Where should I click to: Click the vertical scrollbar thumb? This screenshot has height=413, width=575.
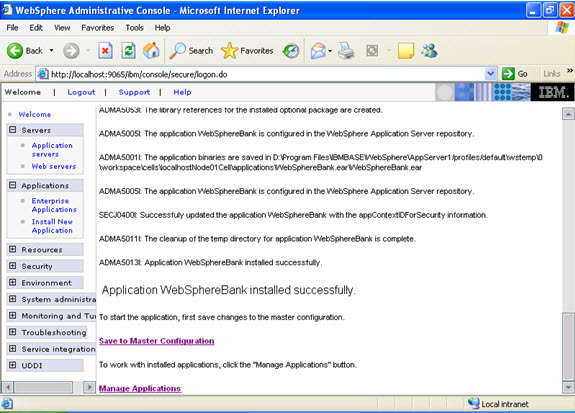pos(568,346)
